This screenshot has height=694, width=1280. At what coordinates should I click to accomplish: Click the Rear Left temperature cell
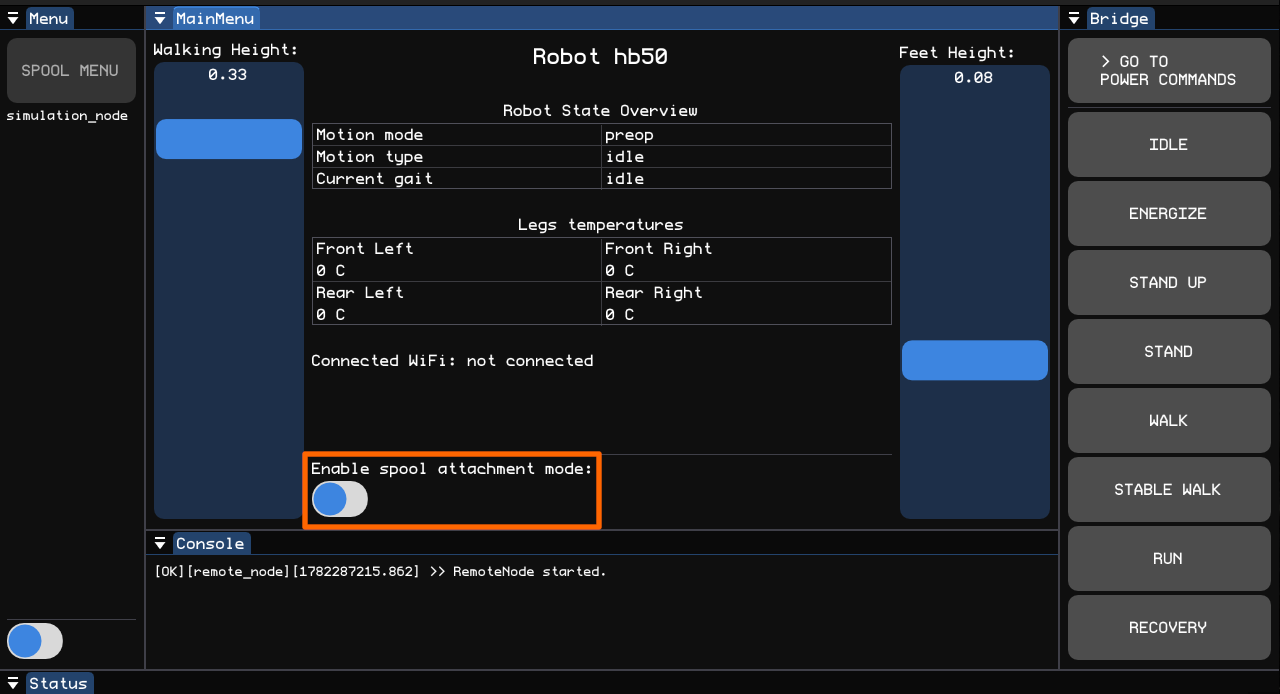(457, 303)
